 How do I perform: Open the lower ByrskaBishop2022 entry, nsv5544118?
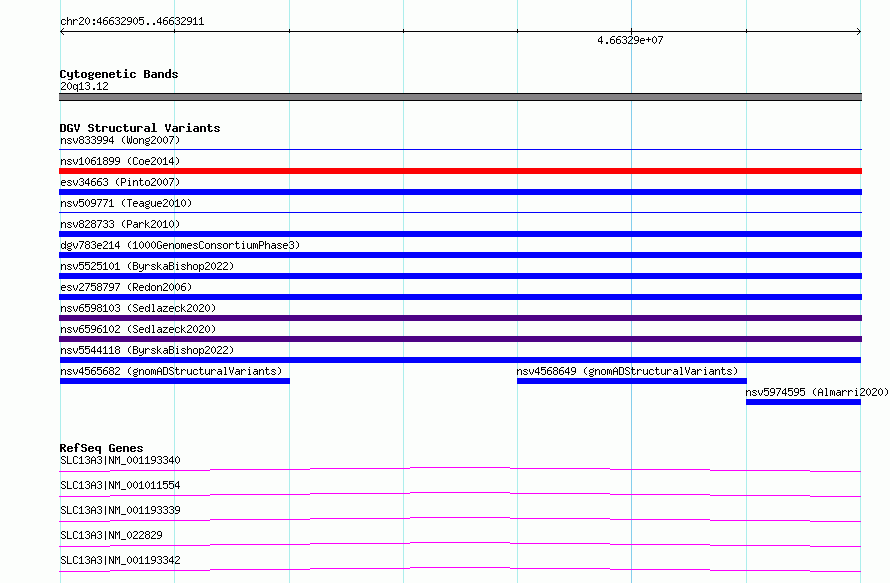(147, 350)
